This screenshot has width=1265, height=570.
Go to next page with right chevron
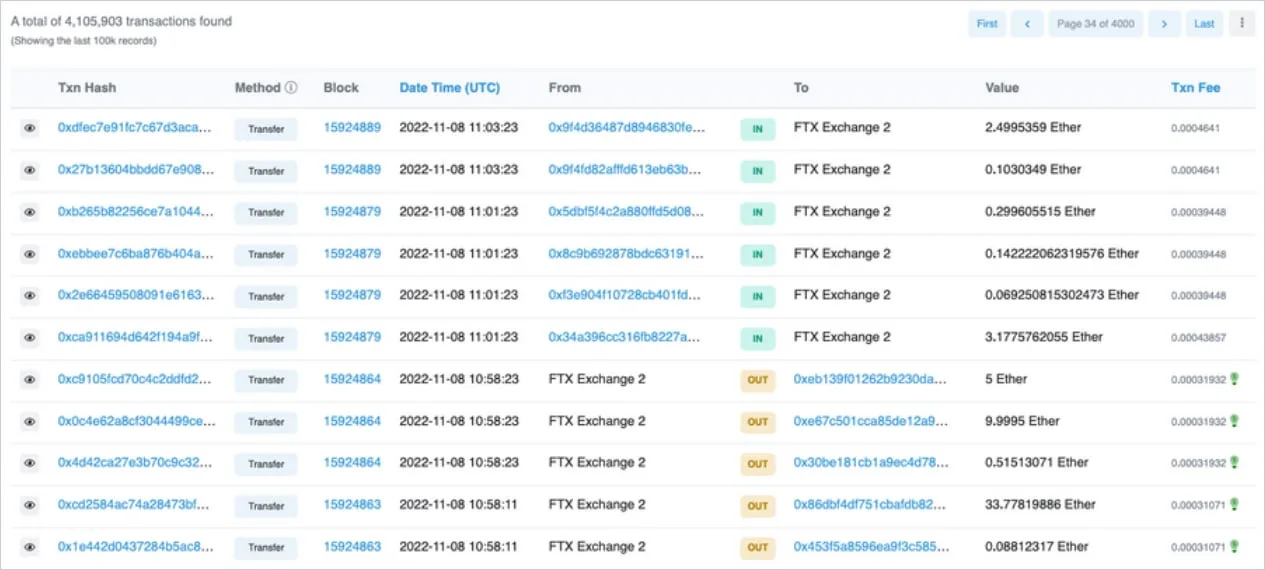pos(1164,24)
